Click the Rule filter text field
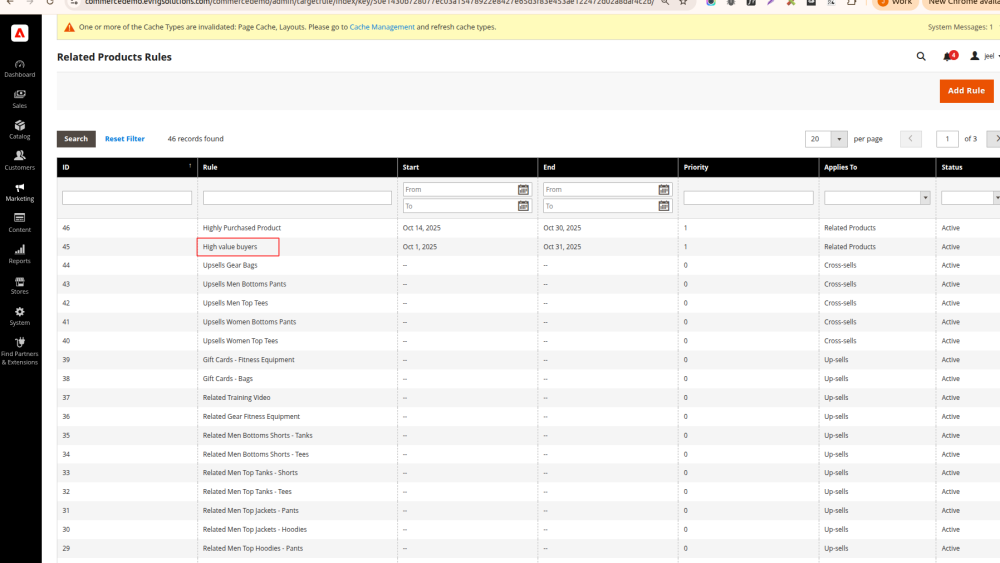 point(297,198)
